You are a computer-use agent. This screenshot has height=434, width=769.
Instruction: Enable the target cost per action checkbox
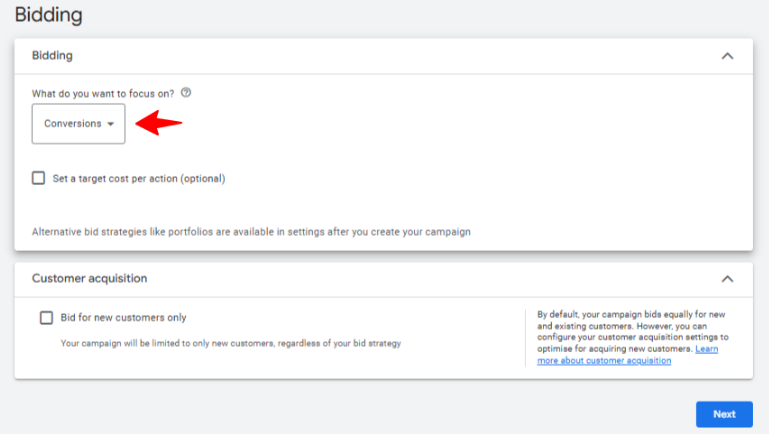(x=39, y=178)
